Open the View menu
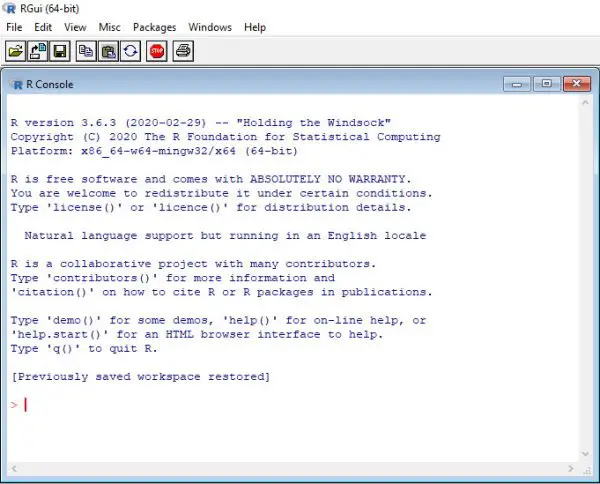The image size is (600, 484). pyautogui.click(x=75, y=27)
